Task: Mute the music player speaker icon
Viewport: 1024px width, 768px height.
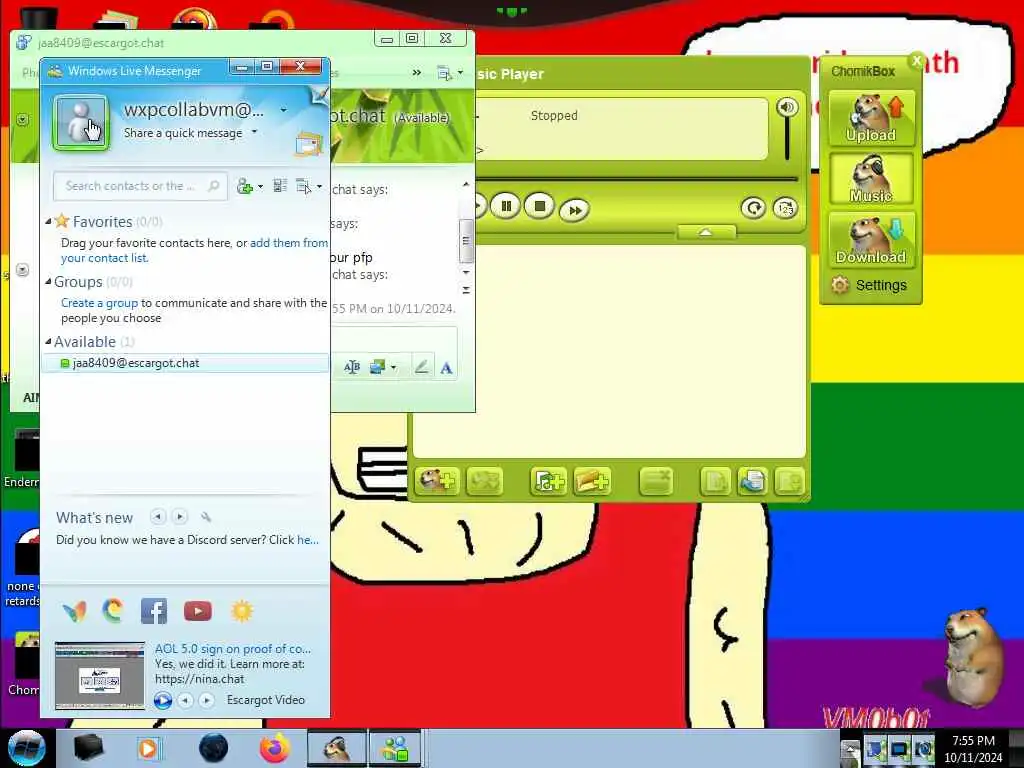Action: coord(787,107)
